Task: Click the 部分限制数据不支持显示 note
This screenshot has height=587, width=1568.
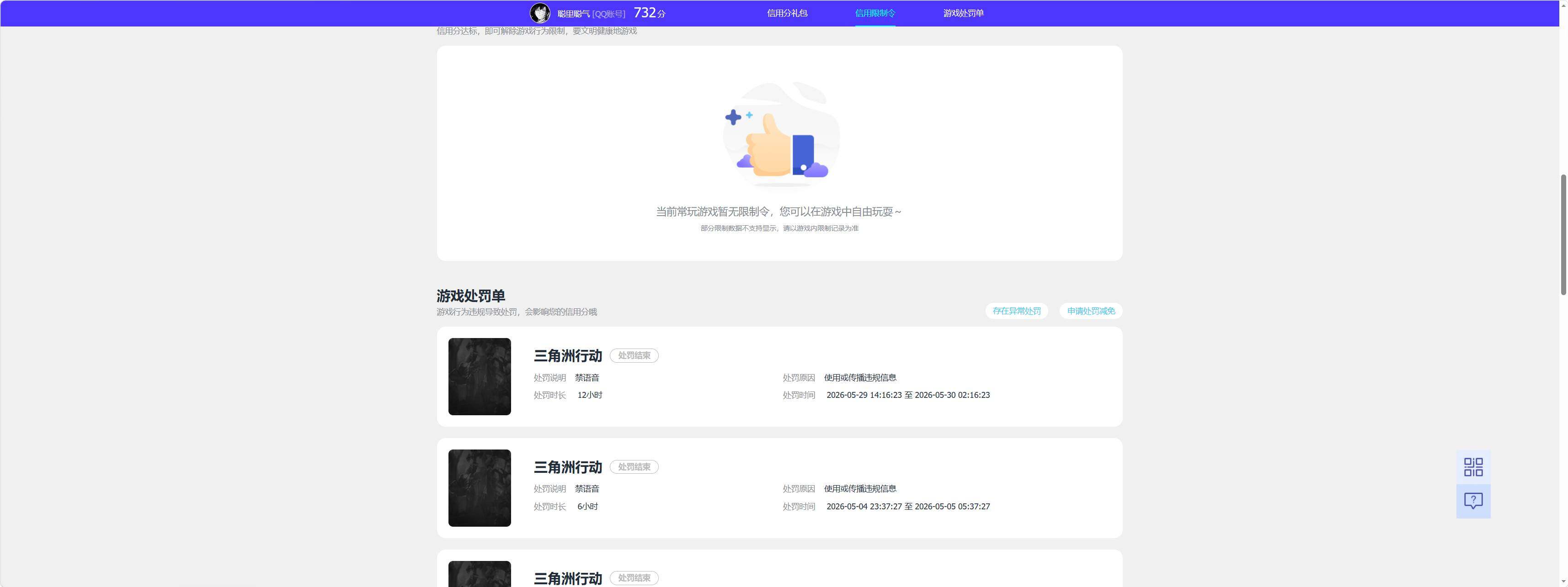Action: pyautogui.click(x=779, y=228)
